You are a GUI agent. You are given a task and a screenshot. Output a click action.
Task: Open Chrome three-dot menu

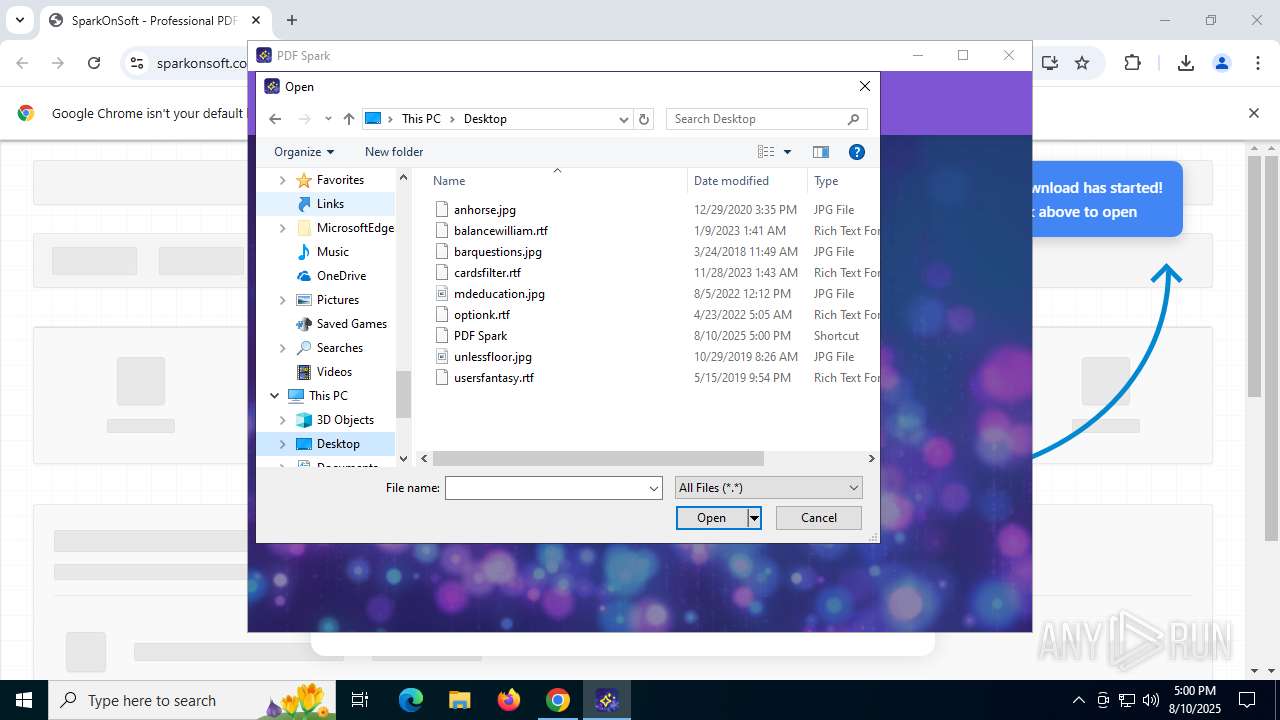click(x=1258, y=63)
